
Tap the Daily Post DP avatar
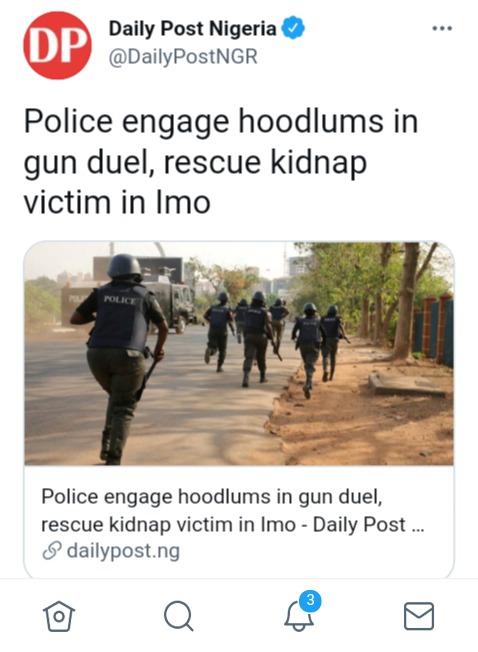(x=57, y=45)
